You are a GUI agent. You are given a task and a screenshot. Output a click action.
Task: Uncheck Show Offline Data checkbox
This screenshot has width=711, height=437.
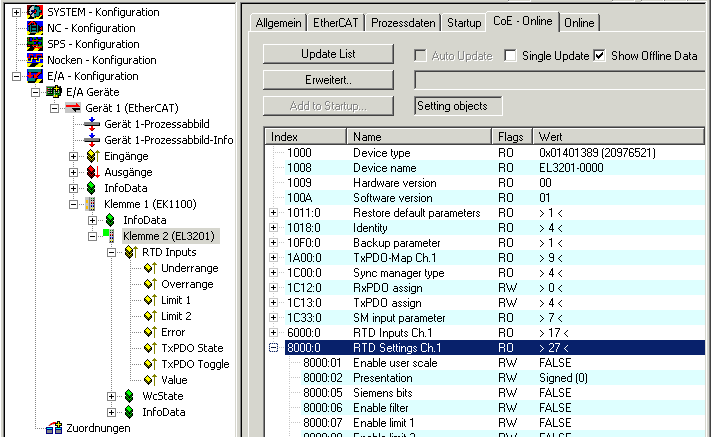tap(599, 56)
